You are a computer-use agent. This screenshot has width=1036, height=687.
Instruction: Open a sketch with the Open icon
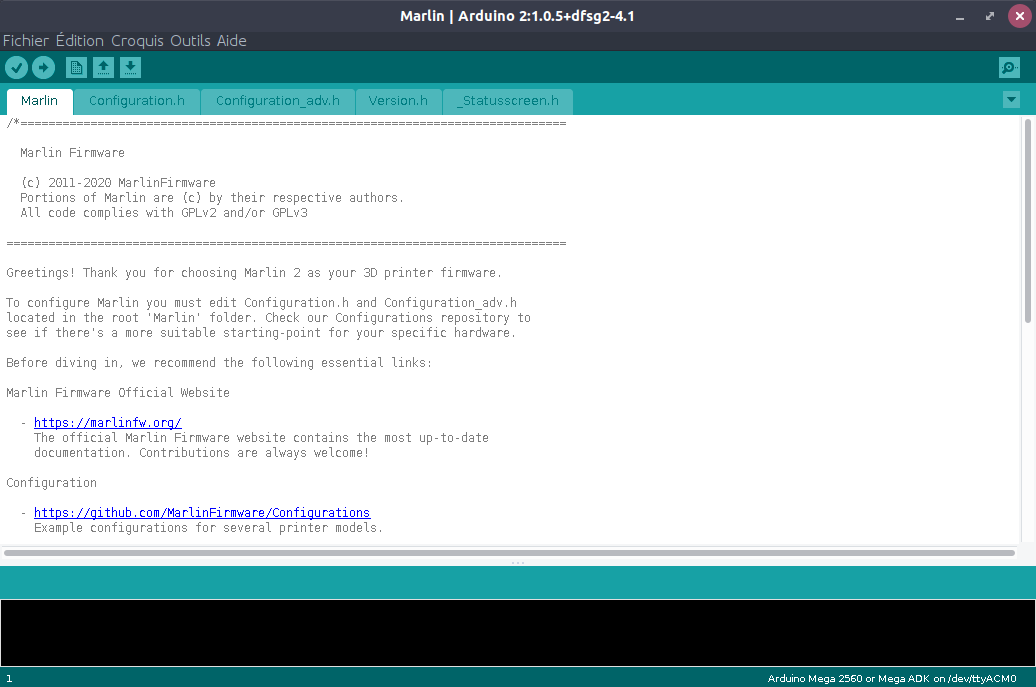click(103, 67)
